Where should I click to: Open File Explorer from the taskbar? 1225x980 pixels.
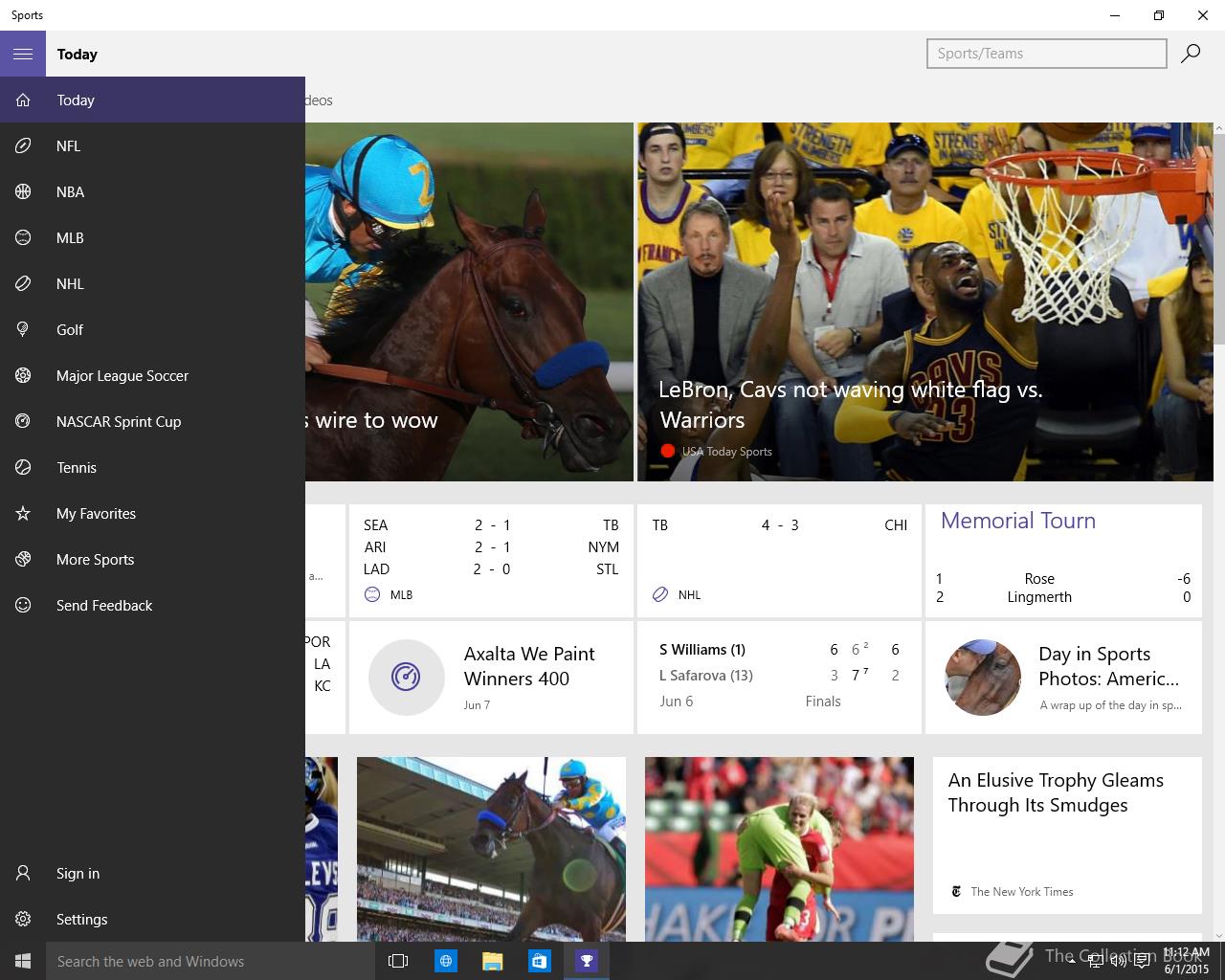pyautogui.click(x=492, y=961)
